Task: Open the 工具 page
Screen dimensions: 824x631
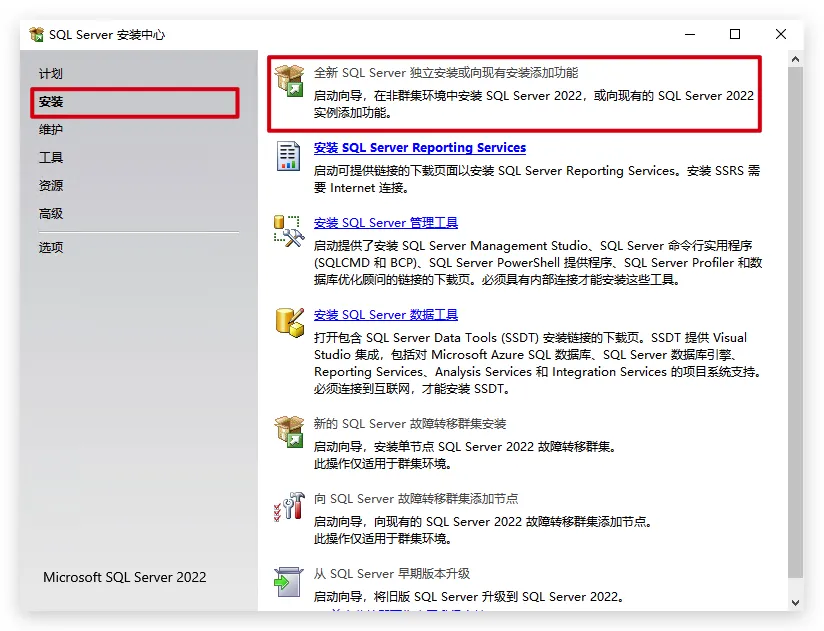Action: pos(51,158)
